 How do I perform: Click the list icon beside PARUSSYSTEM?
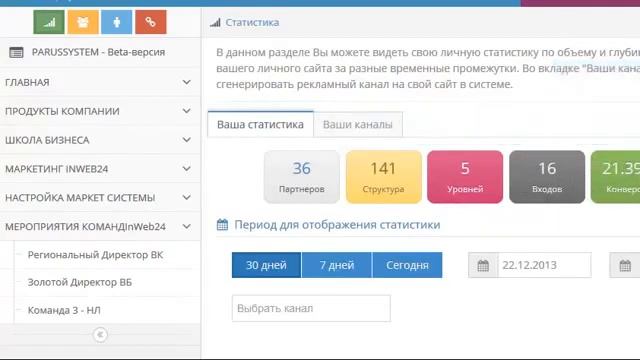pos(16,52)
